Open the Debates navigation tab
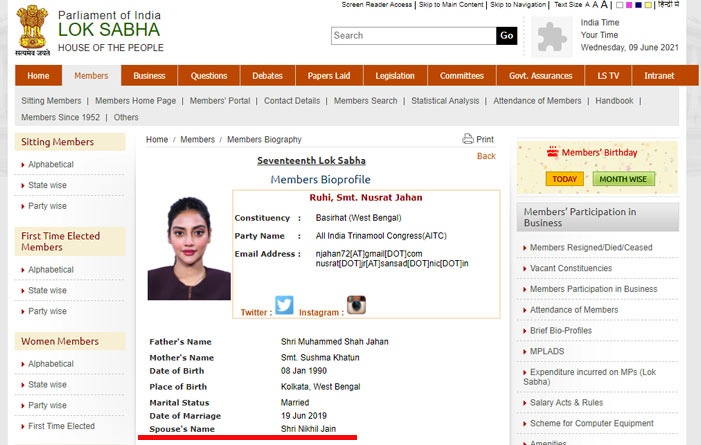The height and width of the screenshot is (445, 701). [x=267, y=76]
